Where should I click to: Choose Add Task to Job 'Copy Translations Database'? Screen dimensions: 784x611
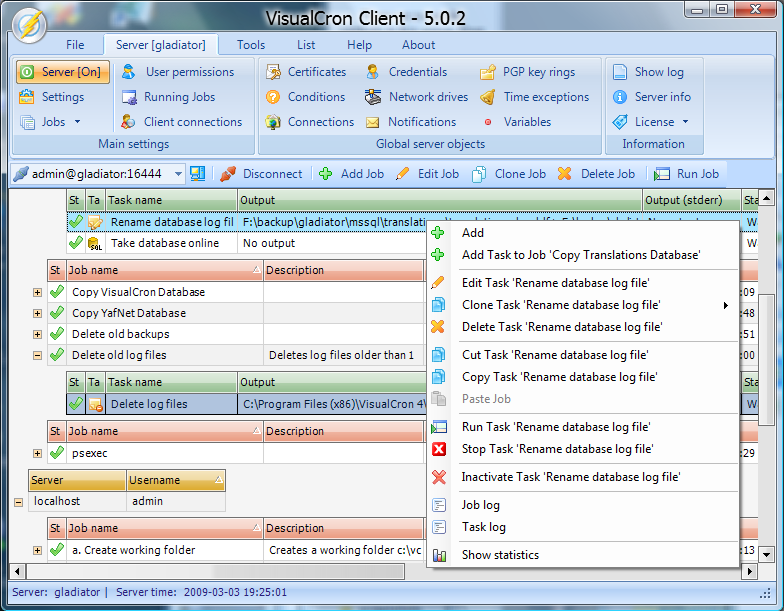583,255
